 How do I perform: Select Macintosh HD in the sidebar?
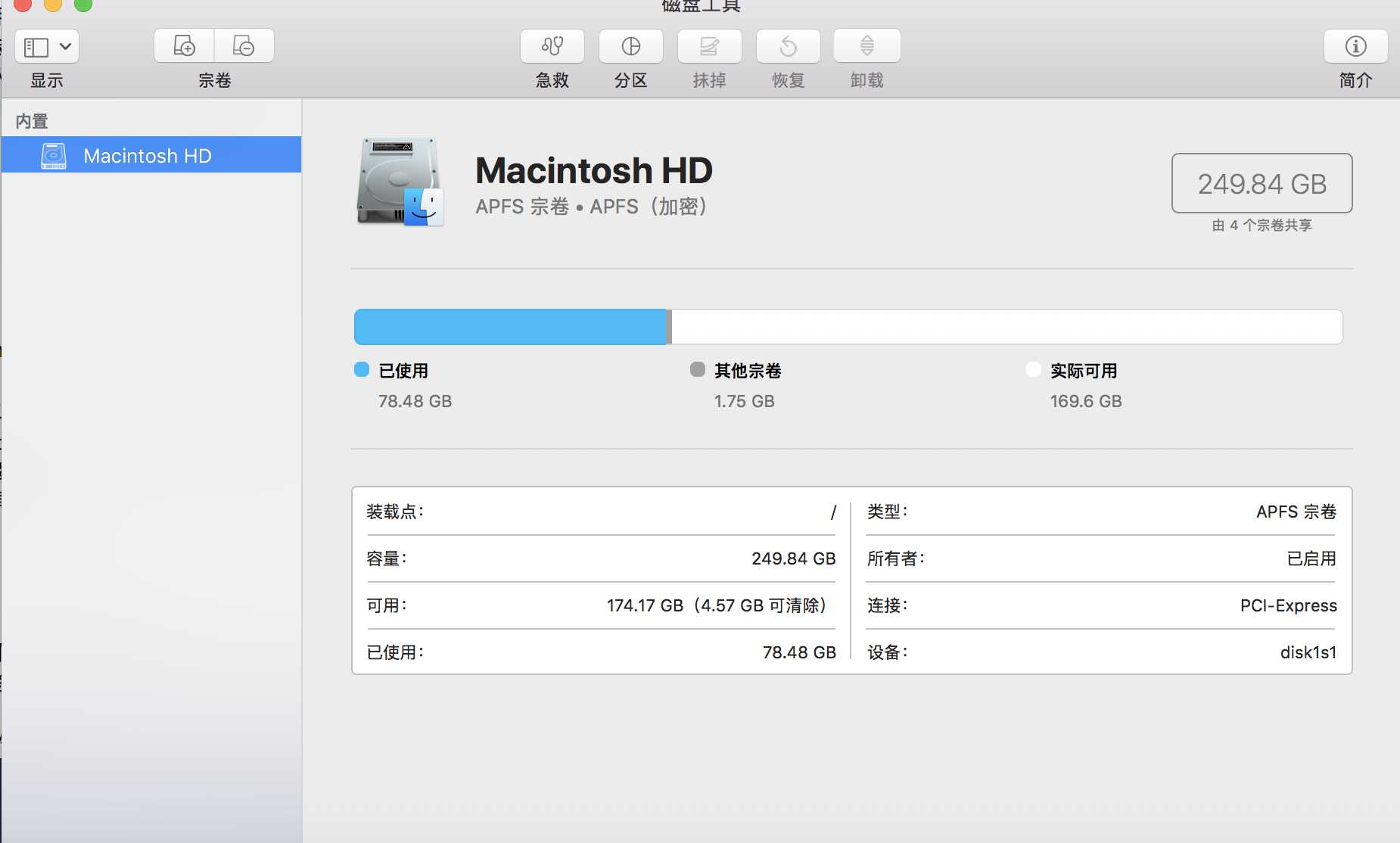tap(151, 155)
